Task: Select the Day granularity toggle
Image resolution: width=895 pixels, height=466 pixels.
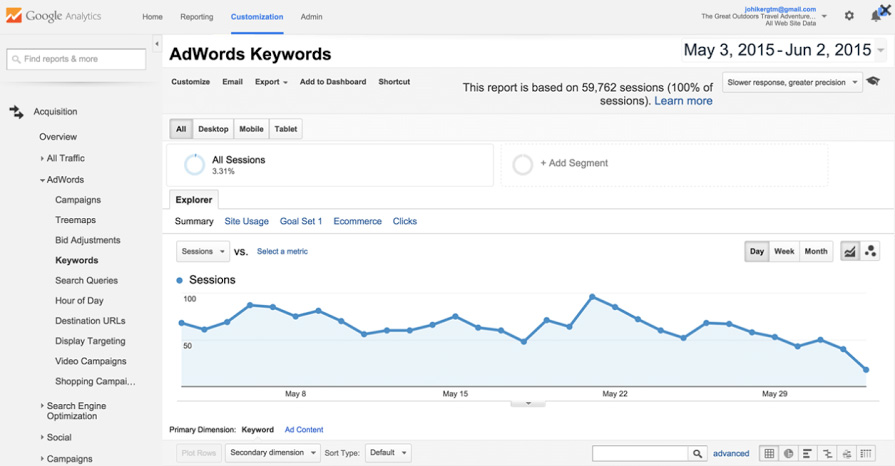Action: tap(757, 251)
